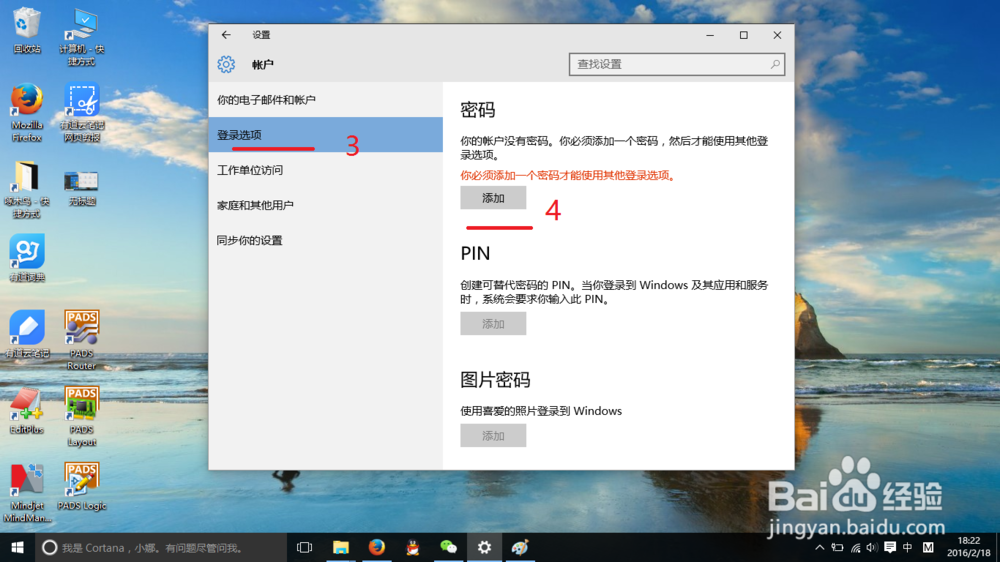Launch 有道词典 from the desktop
1000x562 pixels.
pyautogui.click(x=27, y=258)
